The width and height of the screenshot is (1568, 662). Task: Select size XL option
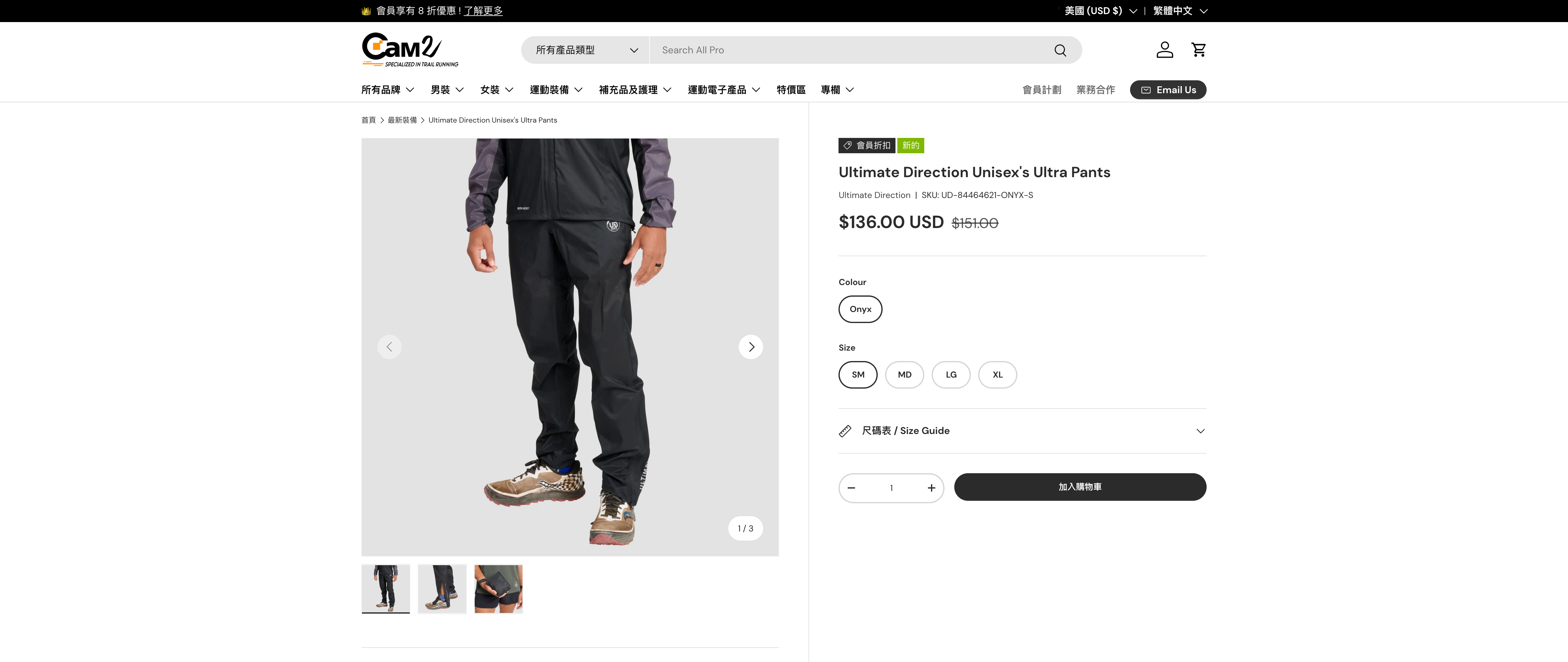pos(997,375)
